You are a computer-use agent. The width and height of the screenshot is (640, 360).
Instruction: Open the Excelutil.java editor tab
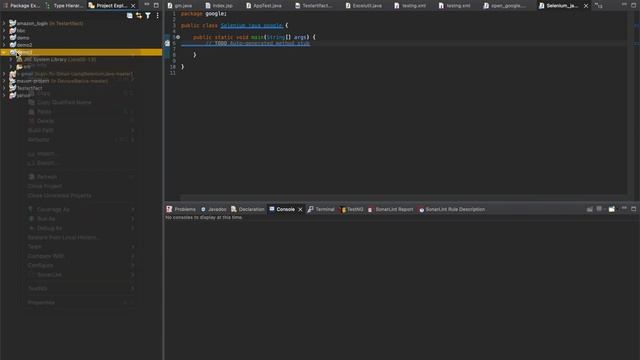(x=363, y=6)
